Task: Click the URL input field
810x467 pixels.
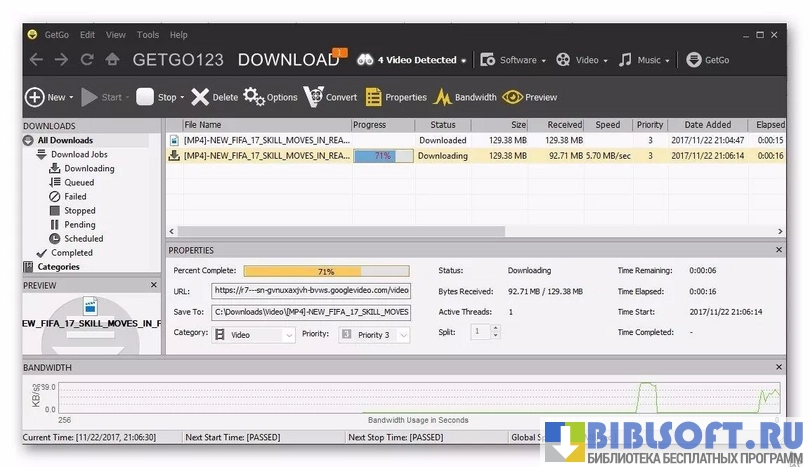Action: point(311,290)
